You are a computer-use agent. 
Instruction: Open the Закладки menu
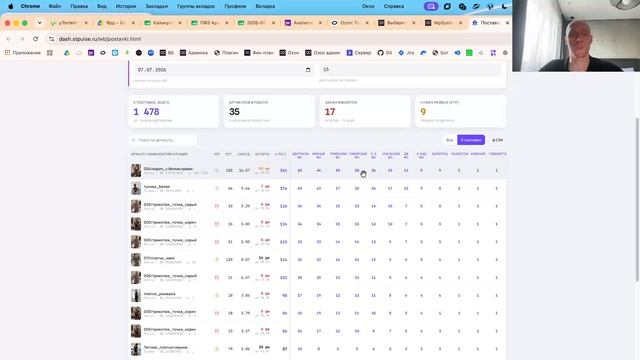click(x=156, y=6)
